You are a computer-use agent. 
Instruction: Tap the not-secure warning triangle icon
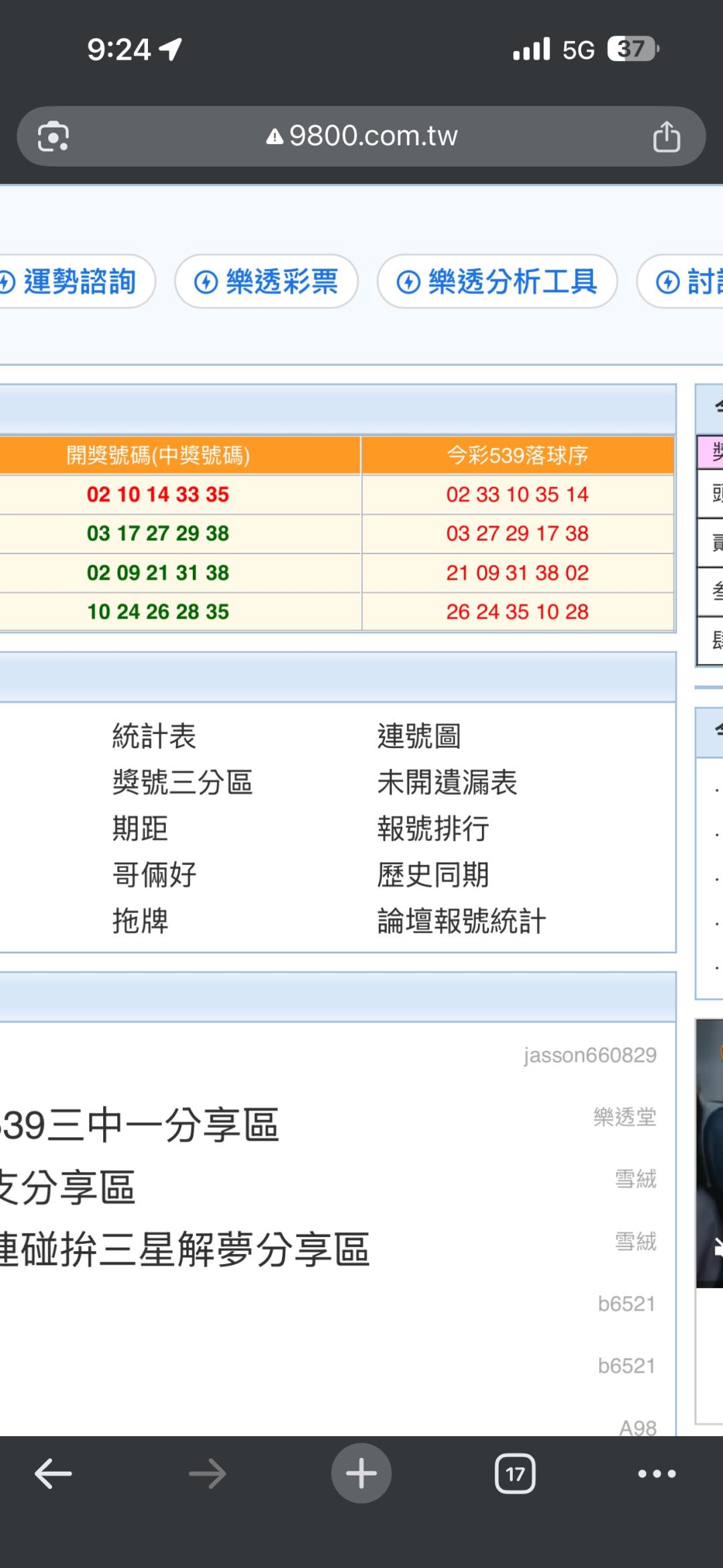[x=274, y=137]
